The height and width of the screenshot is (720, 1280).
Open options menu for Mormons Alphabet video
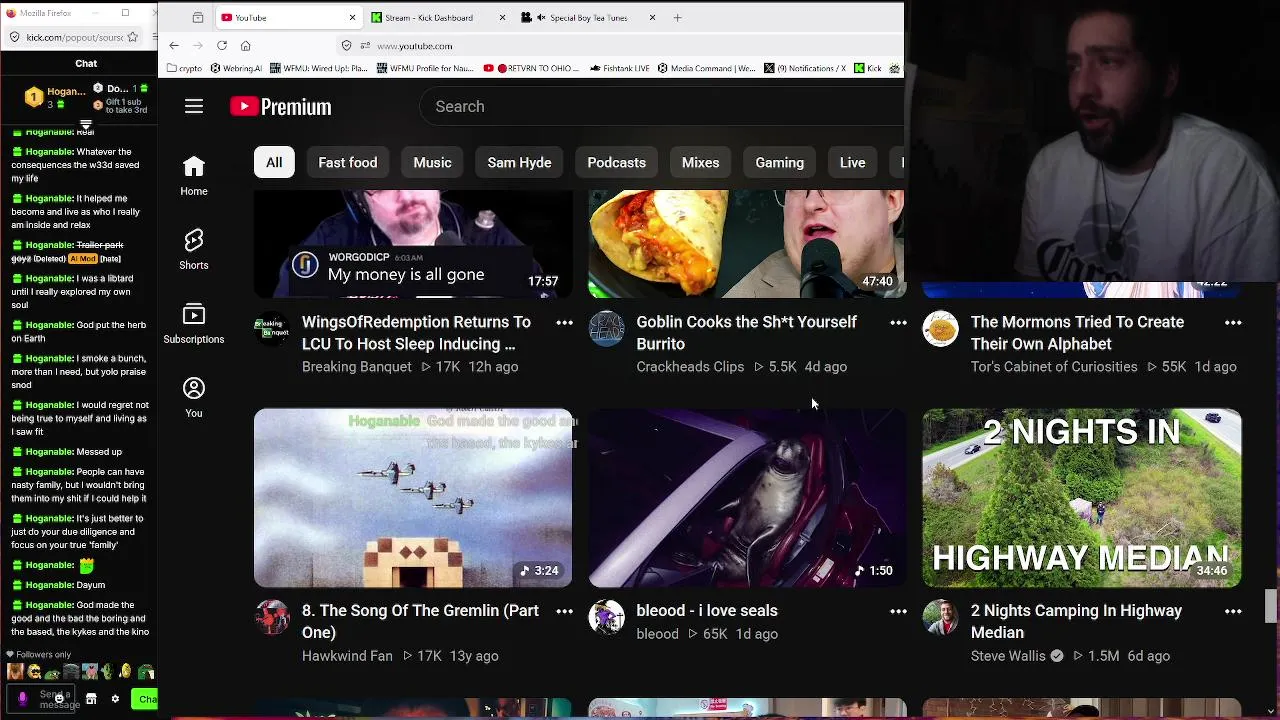pyautogui.click(x=1233, y=322)
